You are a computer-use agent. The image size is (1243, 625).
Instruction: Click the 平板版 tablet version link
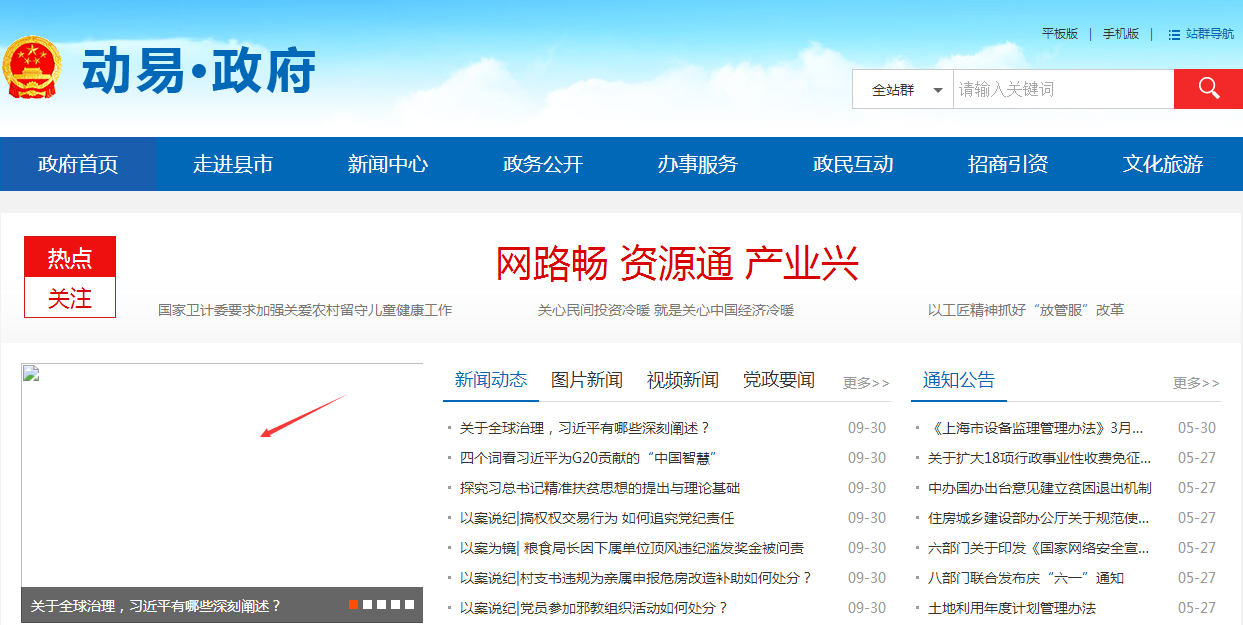point(1059,34)
